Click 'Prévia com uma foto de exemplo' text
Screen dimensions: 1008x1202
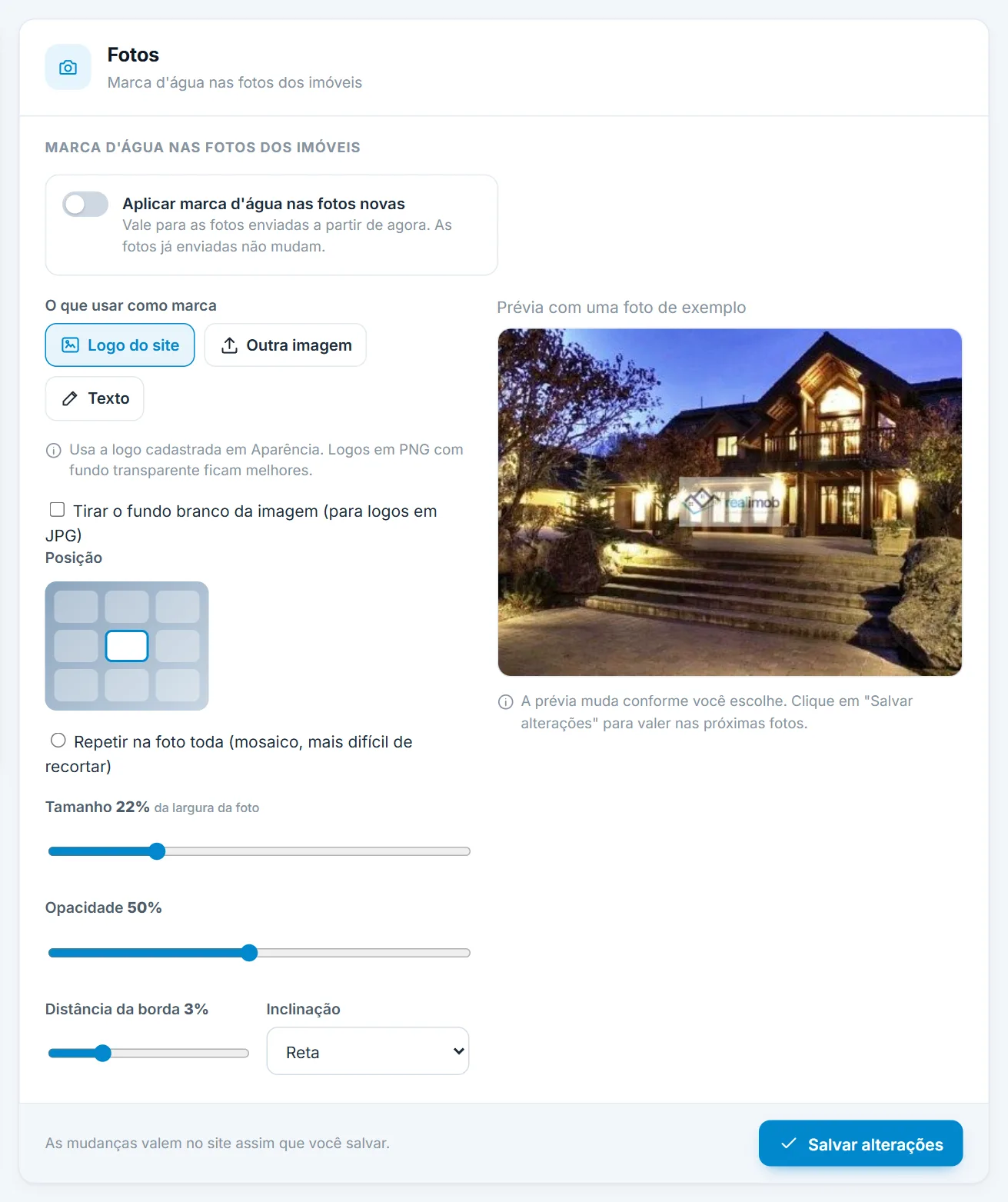pyautogui.click(x=621, y=308)
